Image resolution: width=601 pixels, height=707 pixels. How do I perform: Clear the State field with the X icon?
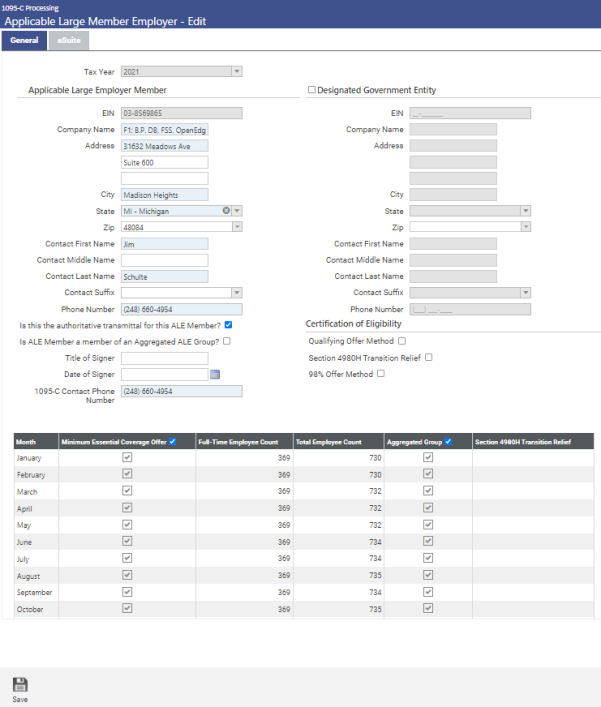(x=226, y=211)
